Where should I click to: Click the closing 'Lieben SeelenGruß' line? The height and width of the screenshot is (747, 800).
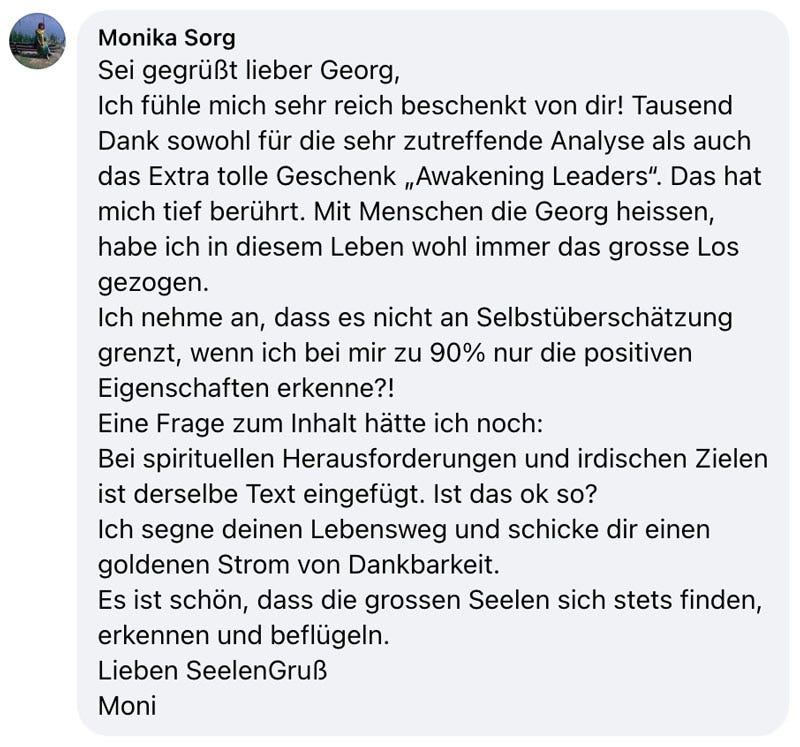(x=212, y=670)
